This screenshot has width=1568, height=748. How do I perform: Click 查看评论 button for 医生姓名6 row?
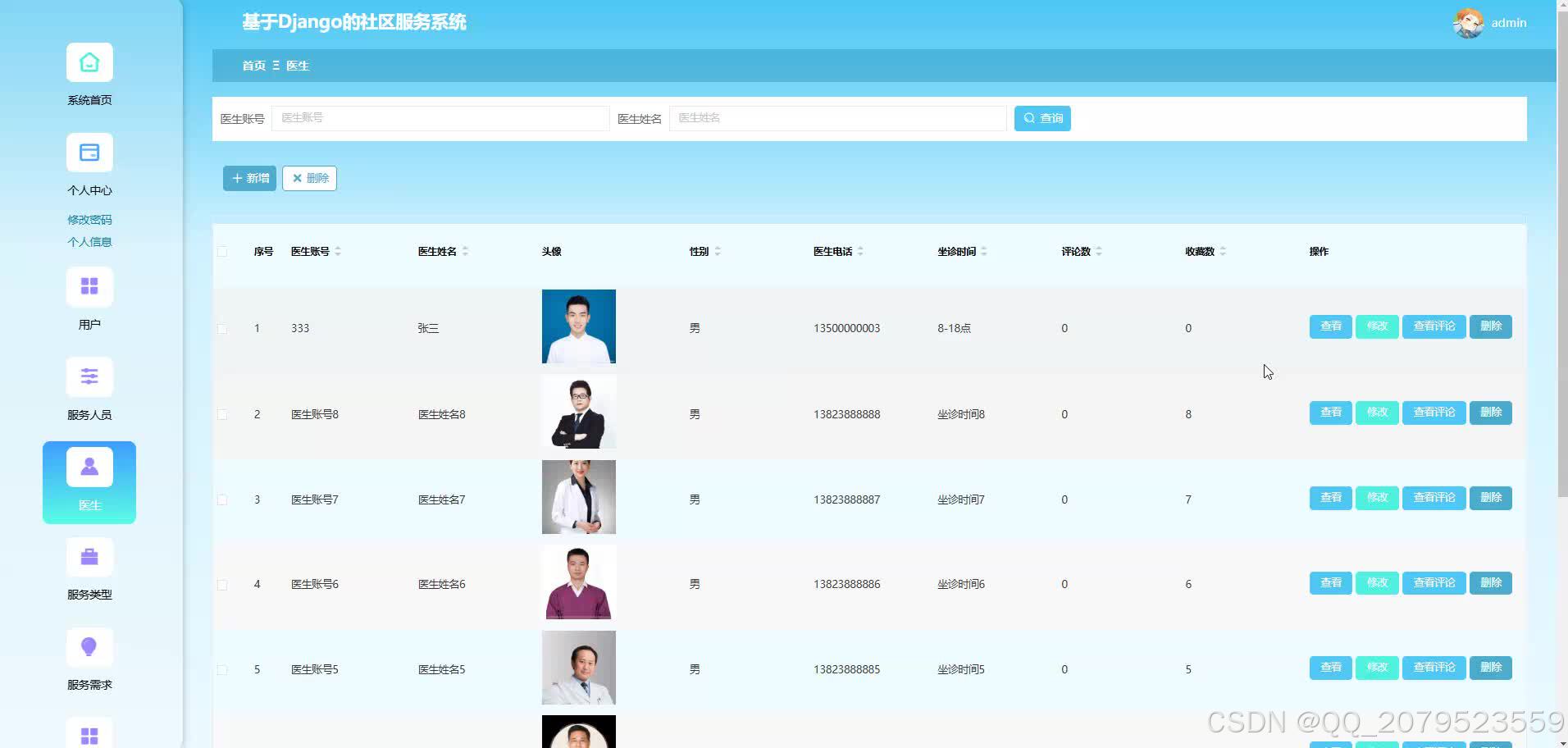click(x=1434, y=583)
